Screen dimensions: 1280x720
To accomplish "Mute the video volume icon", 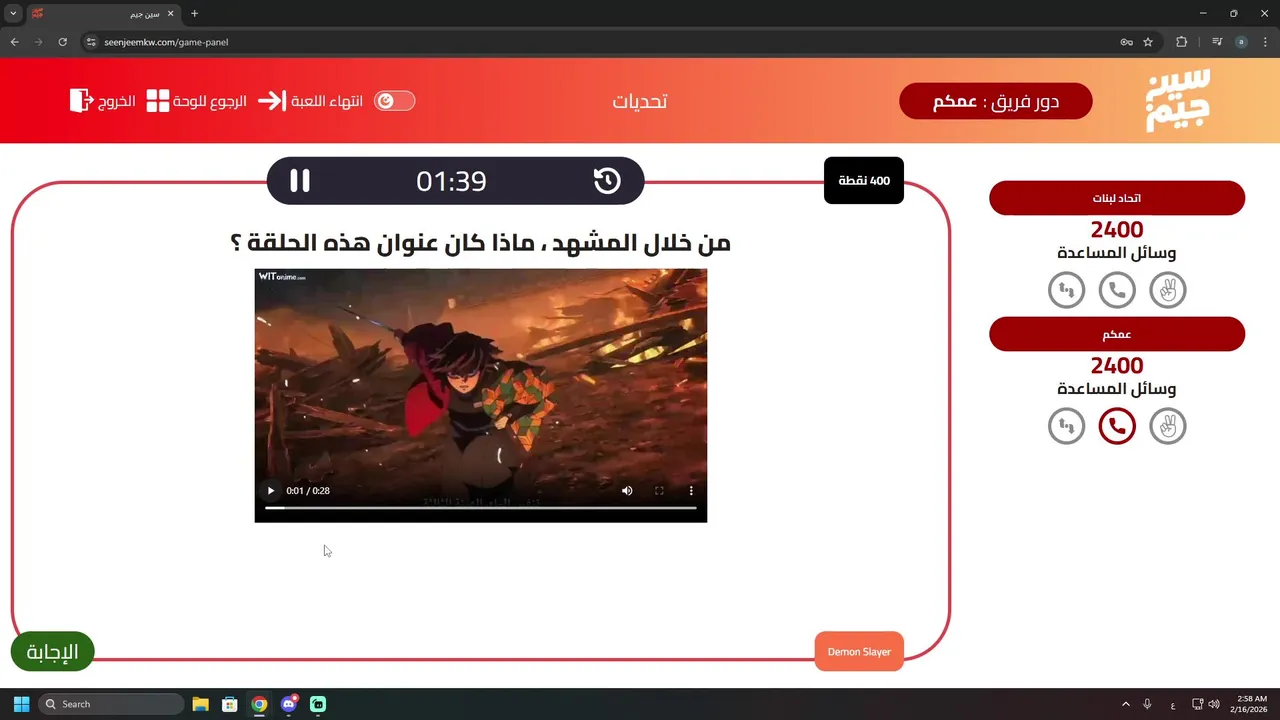I will pos(627,491).
